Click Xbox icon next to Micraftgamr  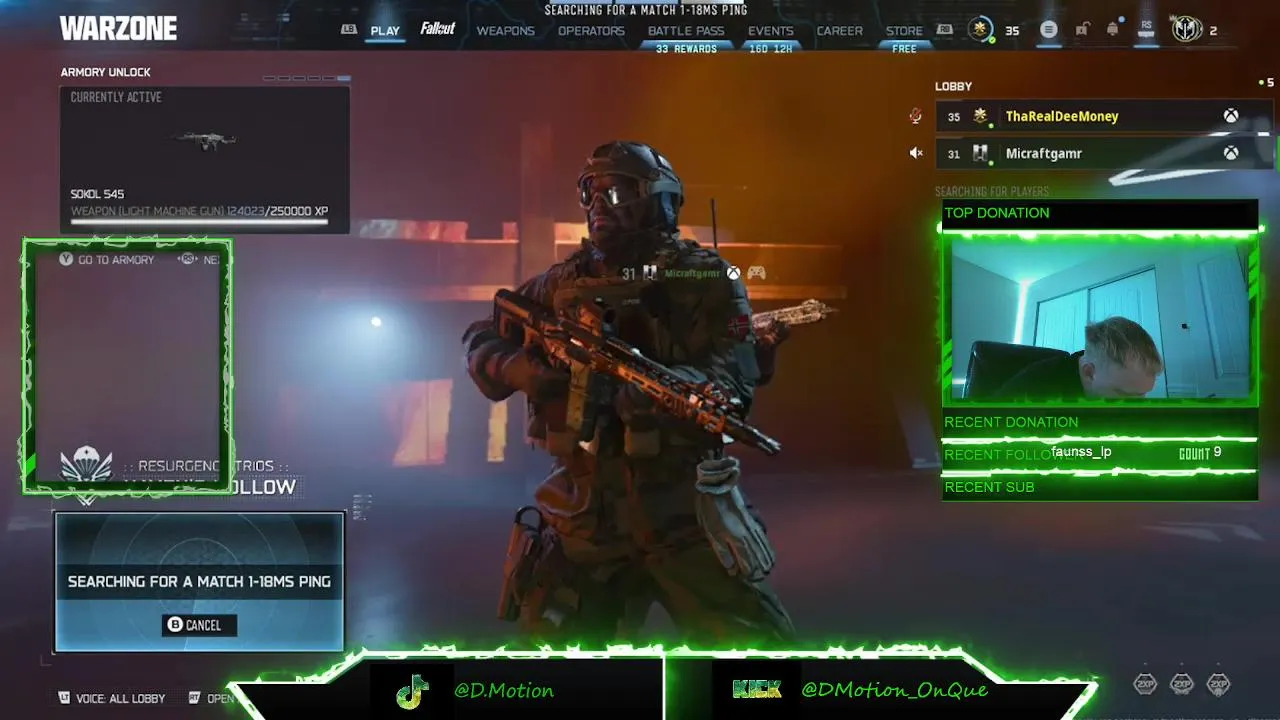point(1231,153)
